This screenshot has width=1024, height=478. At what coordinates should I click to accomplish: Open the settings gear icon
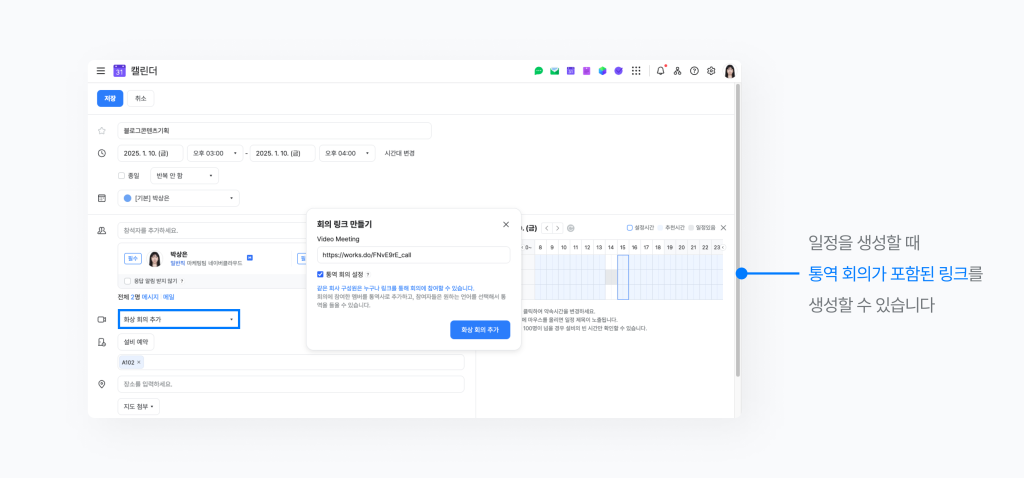pyautogui.click(x=711, y=71)
